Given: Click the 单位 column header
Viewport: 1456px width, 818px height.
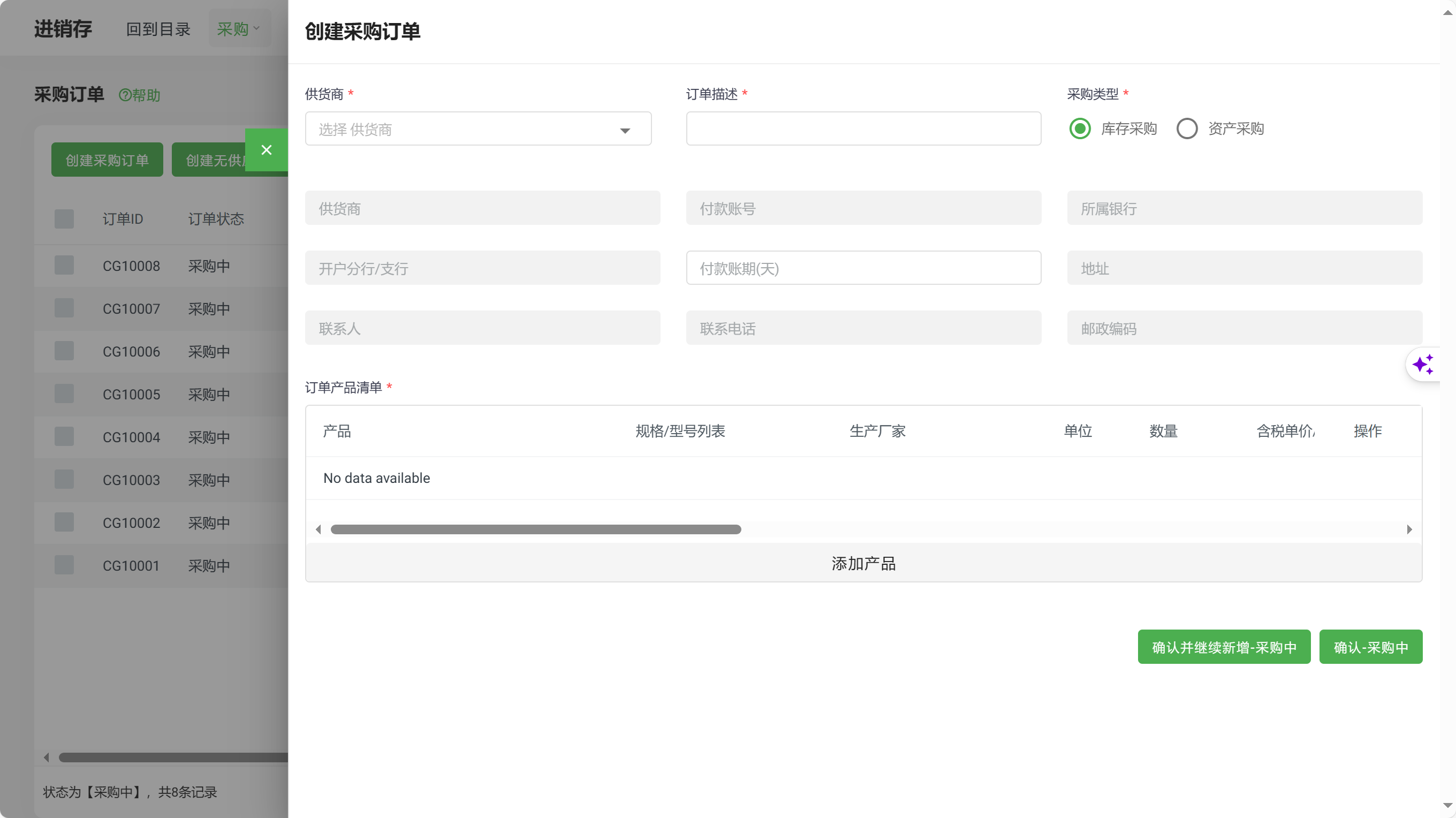Looking at the screenshot, I should [x=1078, y=431].
